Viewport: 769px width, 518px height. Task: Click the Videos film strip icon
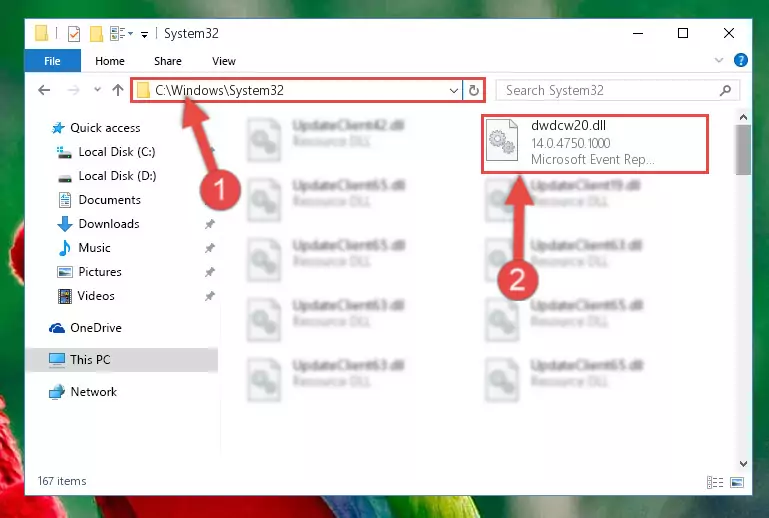tap(64, 296)
